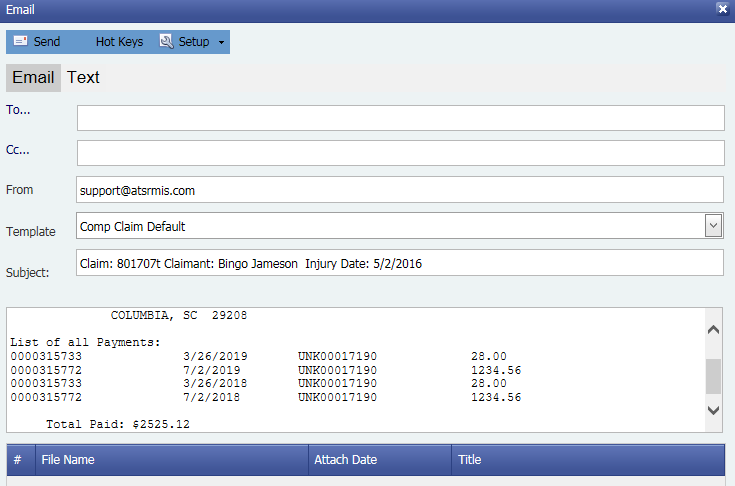
Task: Switch to the Text tab
Action: [83, 78]
